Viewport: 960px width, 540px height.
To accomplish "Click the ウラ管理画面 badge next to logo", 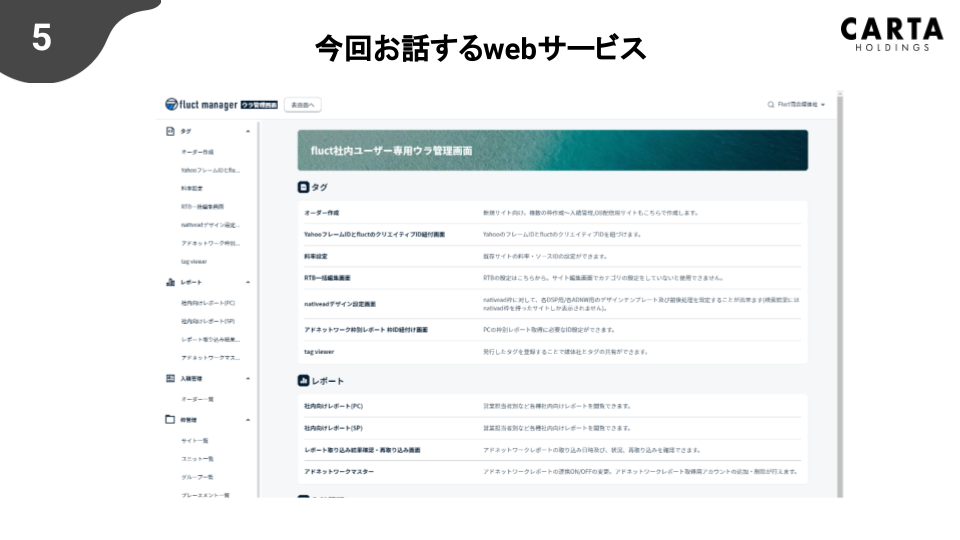I will (259, 105).
